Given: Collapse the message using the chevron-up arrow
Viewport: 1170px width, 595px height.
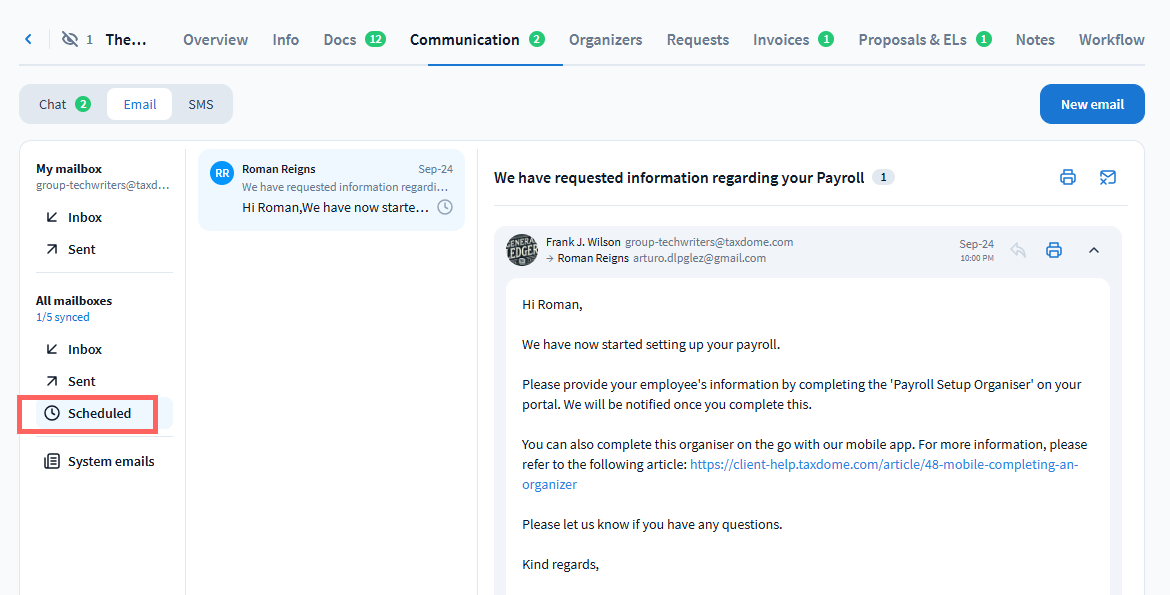Looking at the screenshot, I should click(x=1093, y=250).
